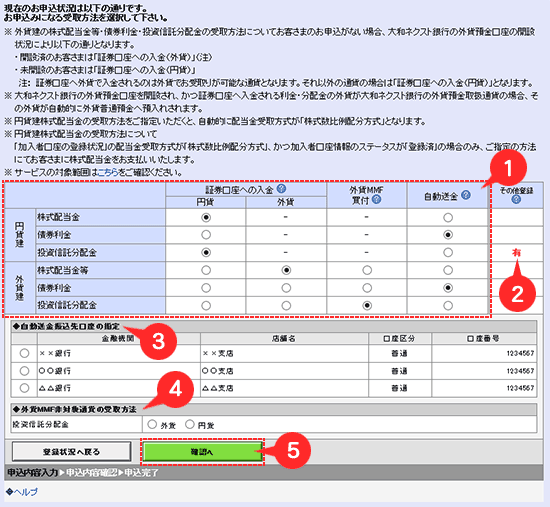Select 円貨 deposit for 円貨建 債券利金
The width and height of the screenshot is (550, 507).
pos(206,235)
